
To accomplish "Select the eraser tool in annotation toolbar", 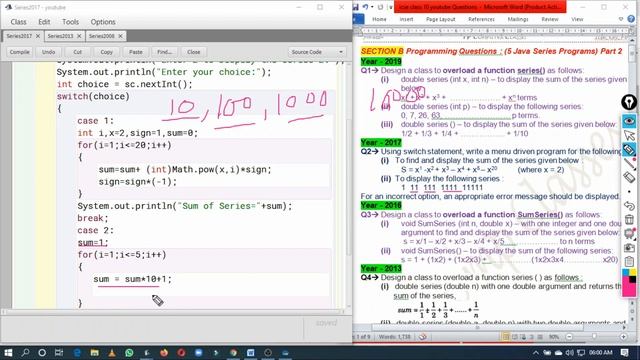I will (x=629, y=177).
